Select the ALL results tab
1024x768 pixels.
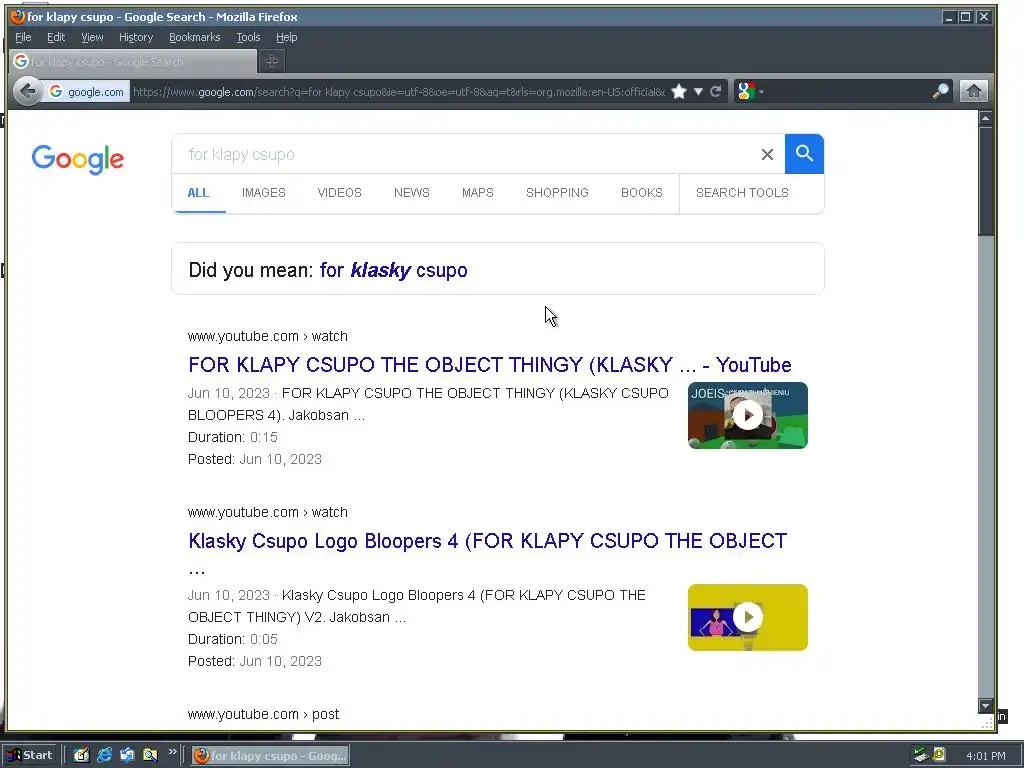(198, 193)
